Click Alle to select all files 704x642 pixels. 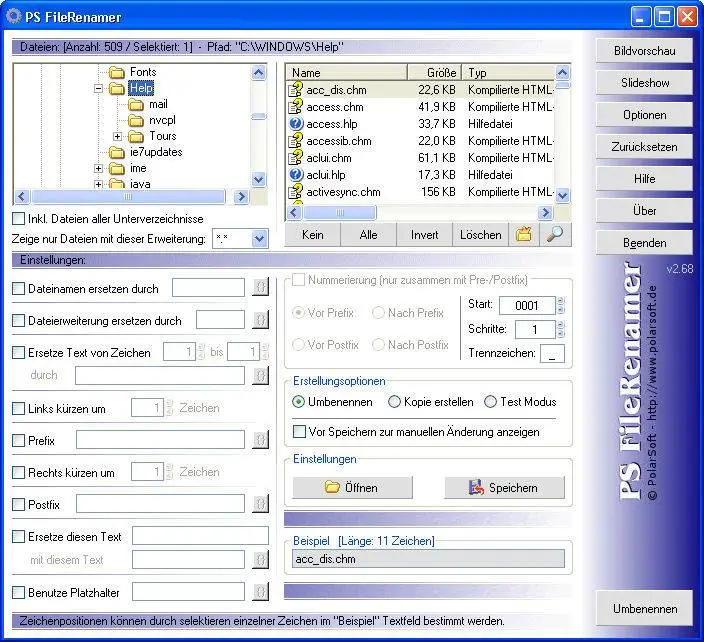click(368, 234)
